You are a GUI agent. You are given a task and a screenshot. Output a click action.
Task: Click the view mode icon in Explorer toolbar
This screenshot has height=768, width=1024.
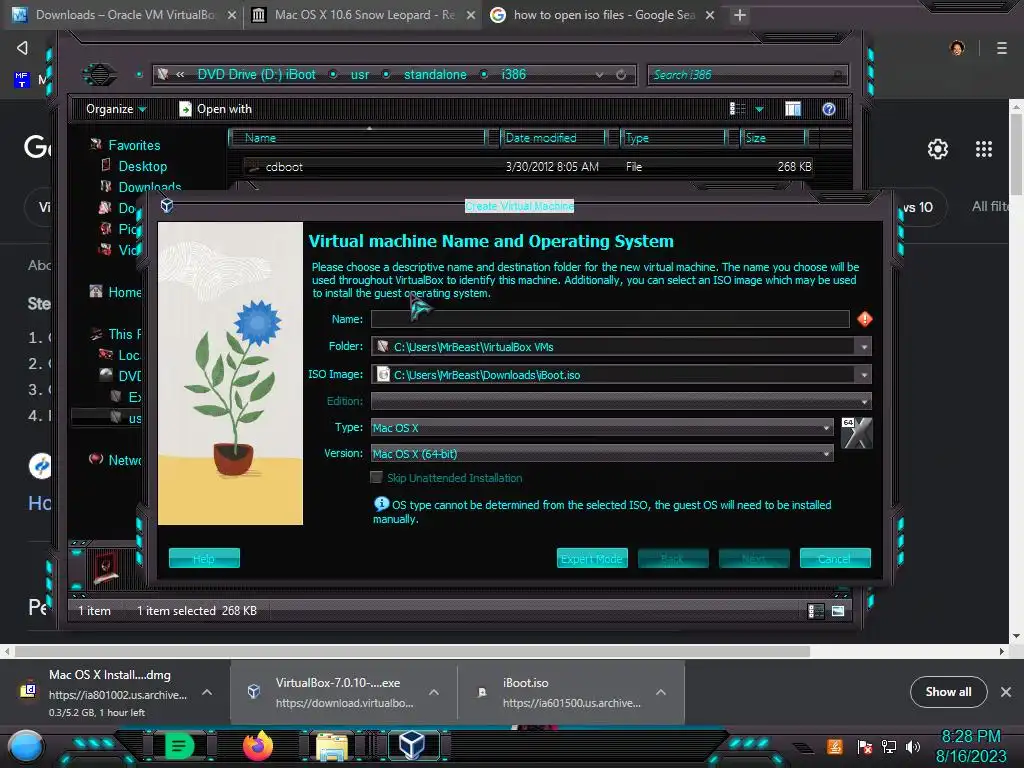pyautogui.click(x=737, y=109)
